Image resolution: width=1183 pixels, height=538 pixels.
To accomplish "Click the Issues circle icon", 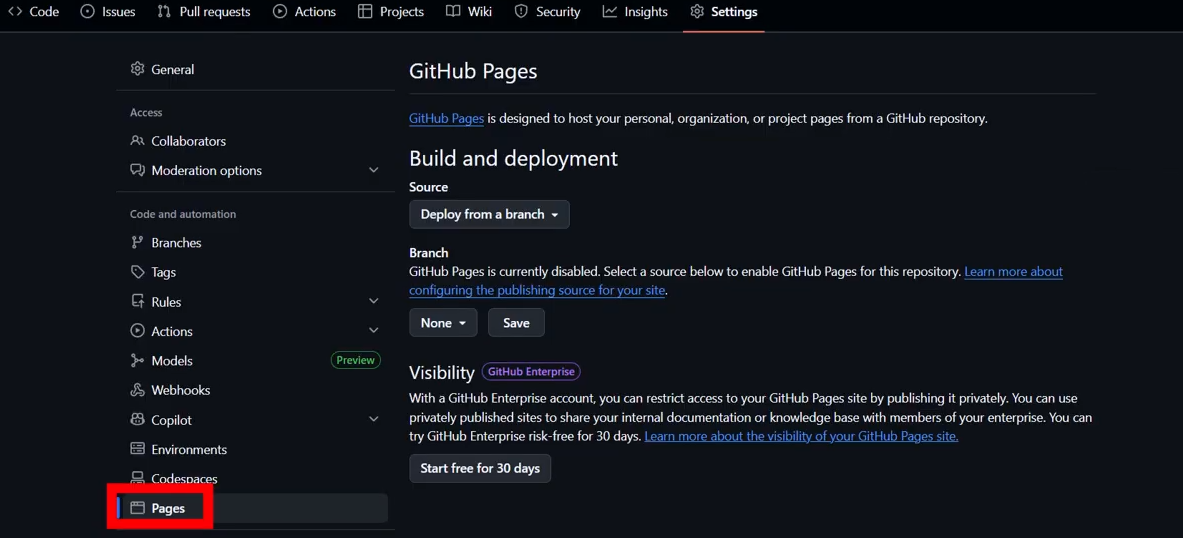I will pos(88,12).
